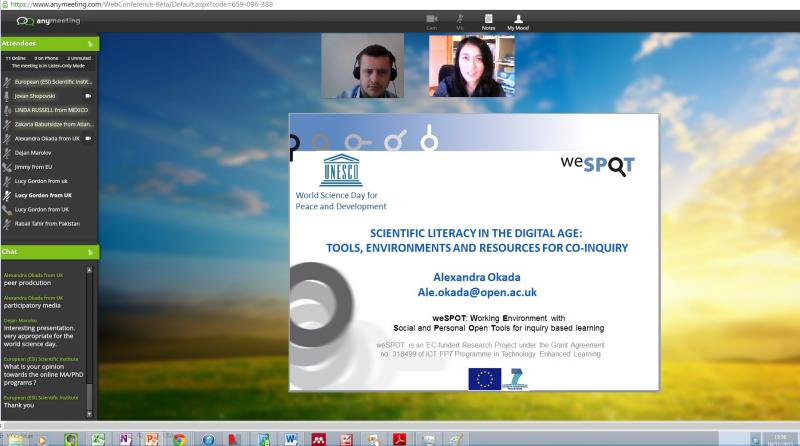Click the chat panel scrollbar

90,340
